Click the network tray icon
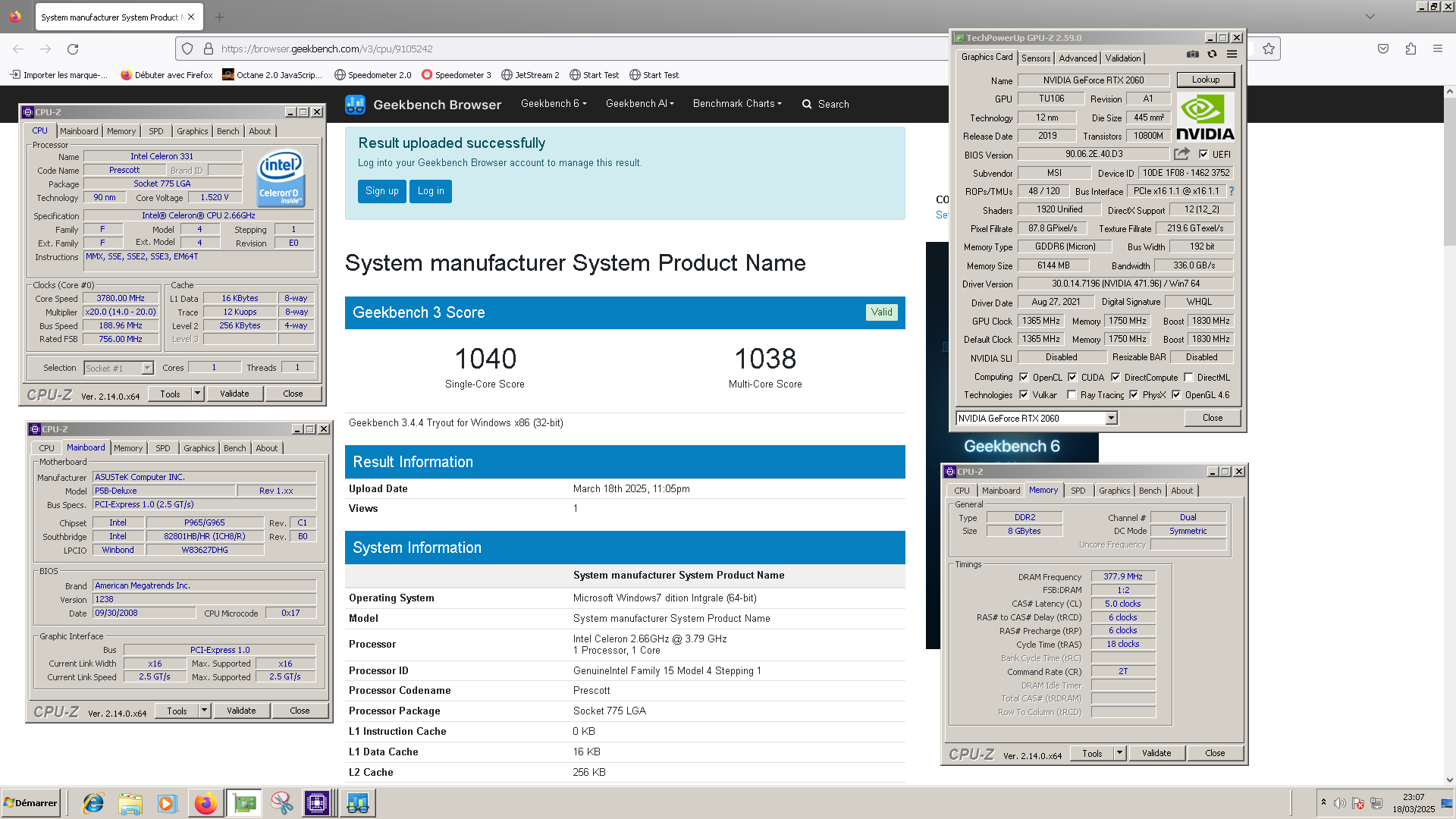Screen dimensions: 1456x819 (1376, 803)
